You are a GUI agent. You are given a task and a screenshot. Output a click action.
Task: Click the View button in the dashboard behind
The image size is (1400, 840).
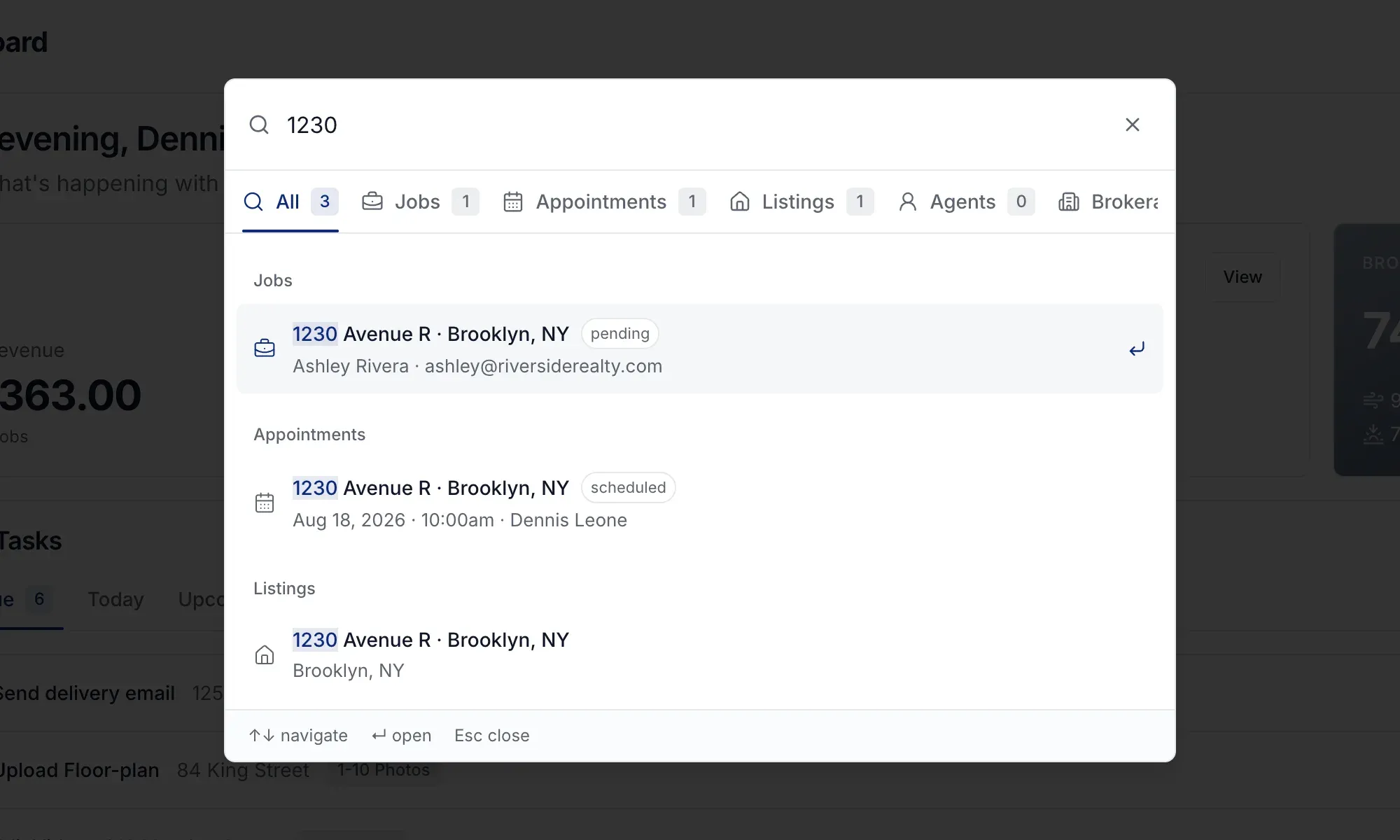coord(1242,277)
